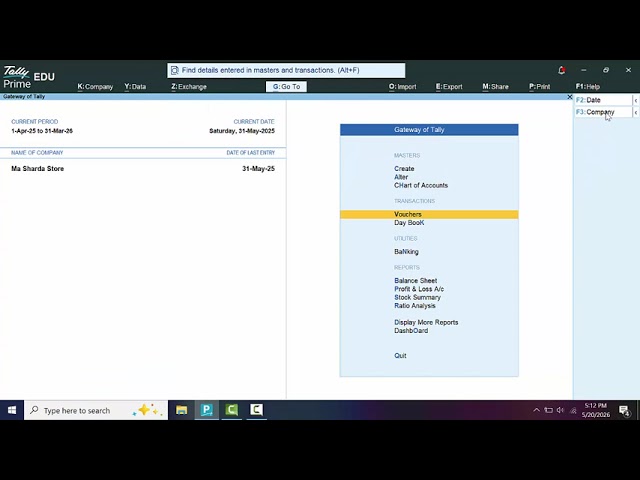This screenshot has height=480, width=640.
Task: Open the F1: Help menu
Action: point(588,87)
